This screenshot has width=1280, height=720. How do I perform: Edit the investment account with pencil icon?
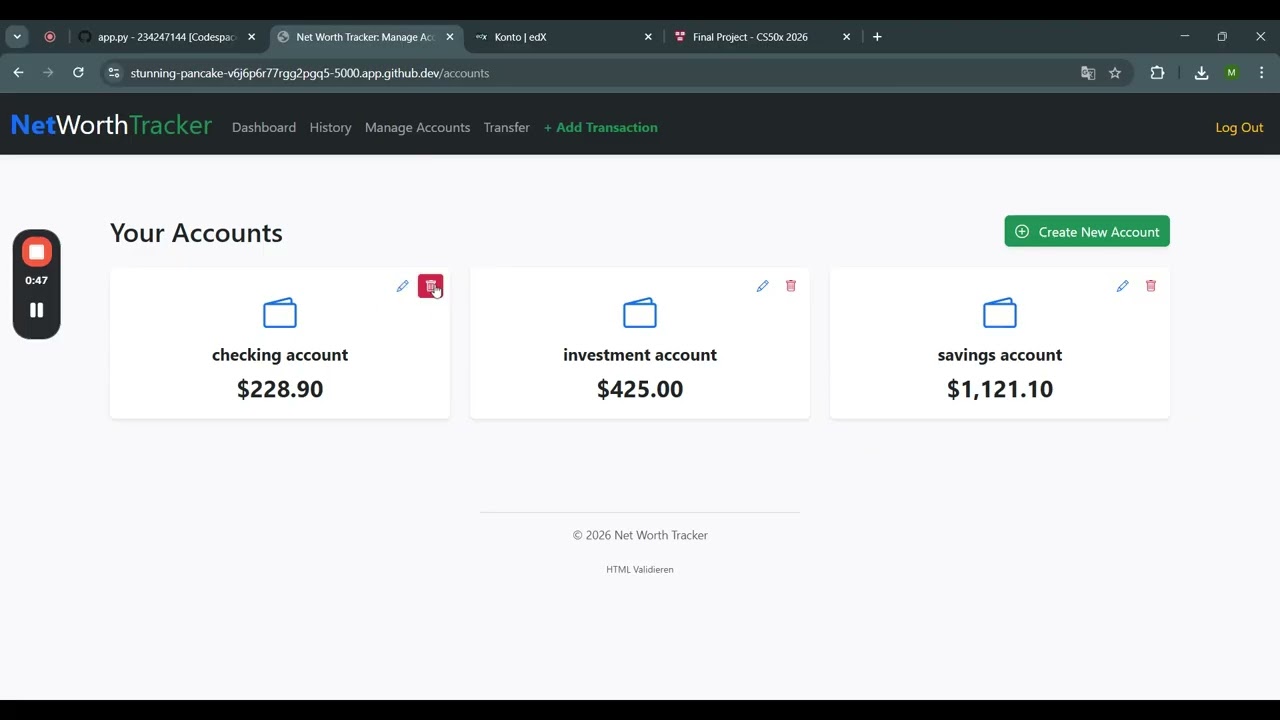pos(762,286)
